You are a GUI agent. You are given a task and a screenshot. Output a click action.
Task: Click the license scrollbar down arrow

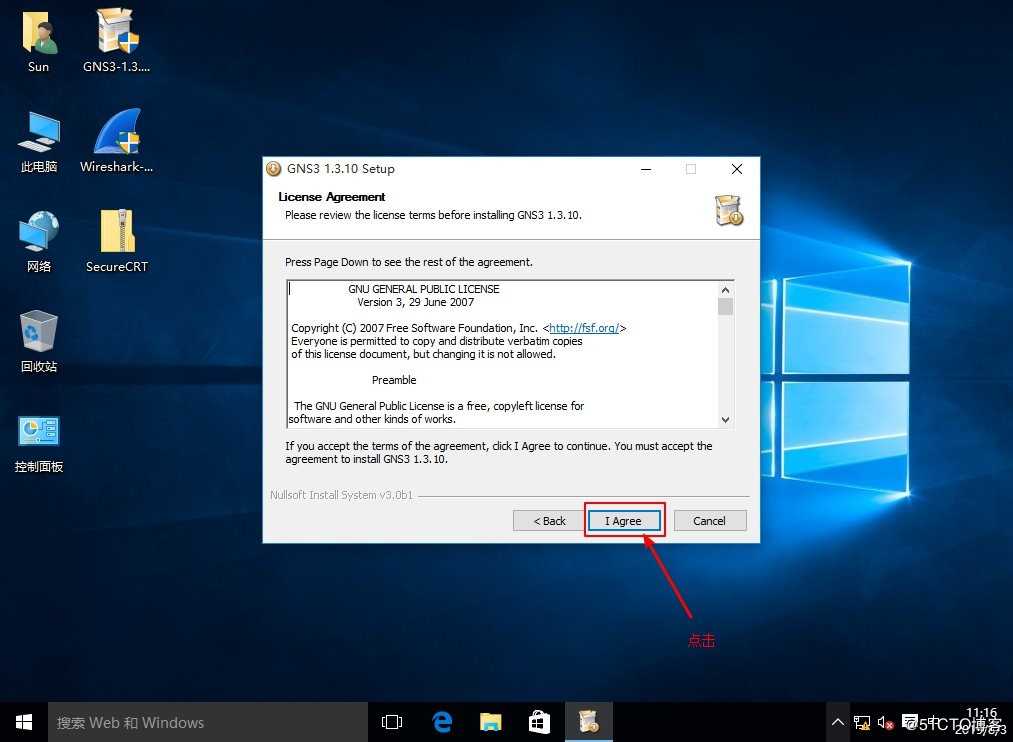[x=726, y=420]
